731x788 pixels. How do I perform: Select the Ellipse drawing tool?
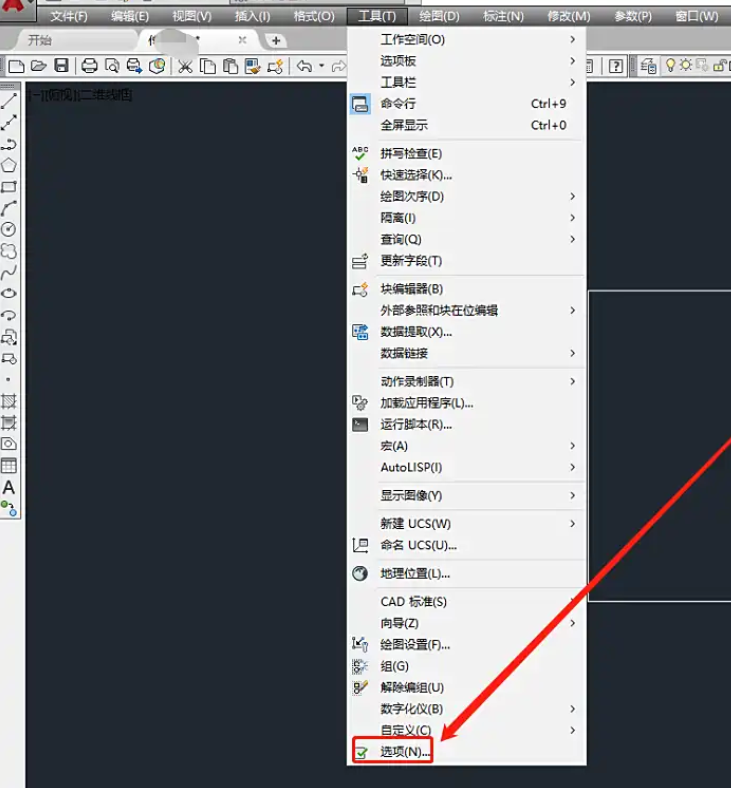click(x=9, y=293)
